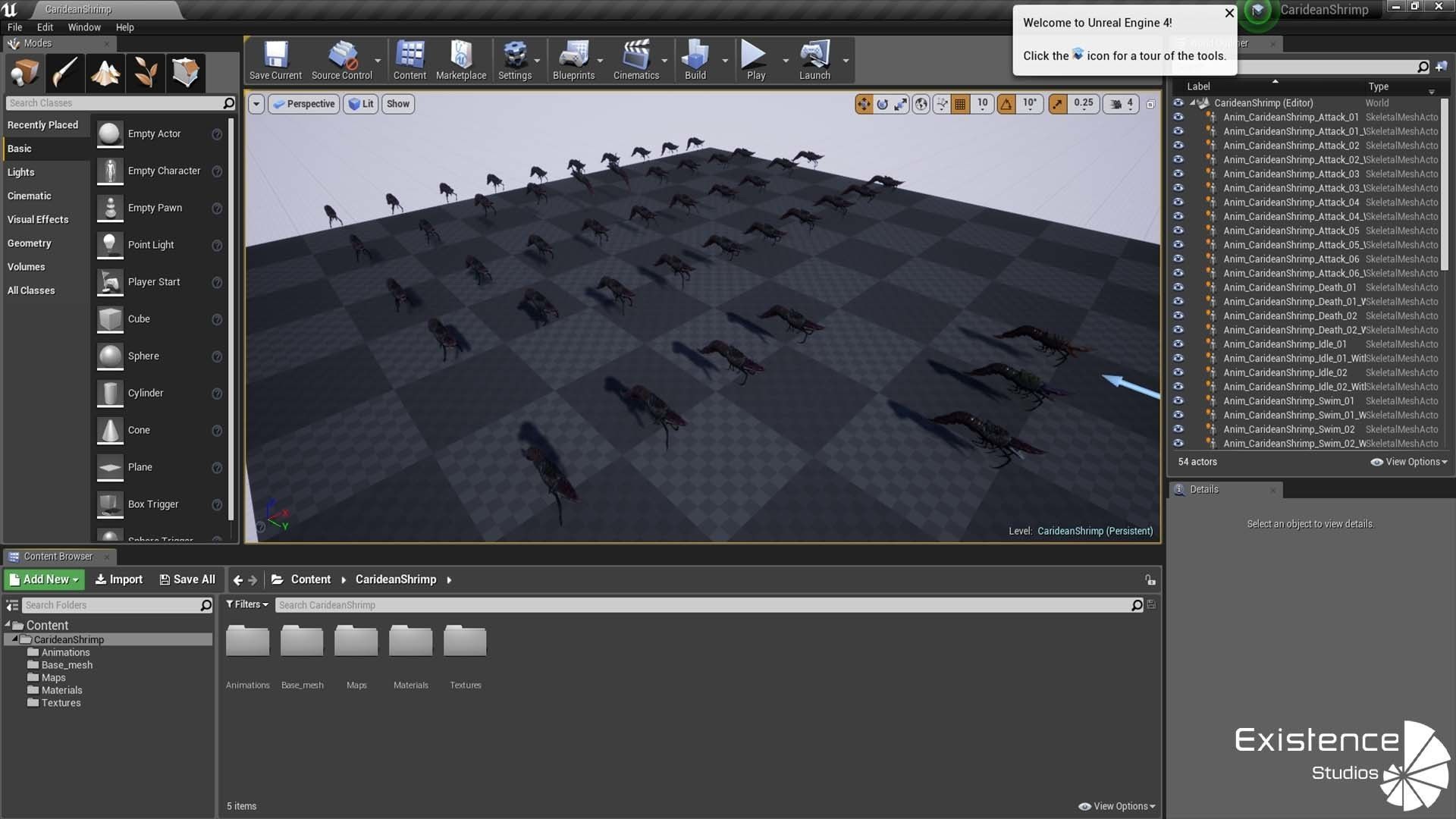Open the Window menu

click(84, 27)
